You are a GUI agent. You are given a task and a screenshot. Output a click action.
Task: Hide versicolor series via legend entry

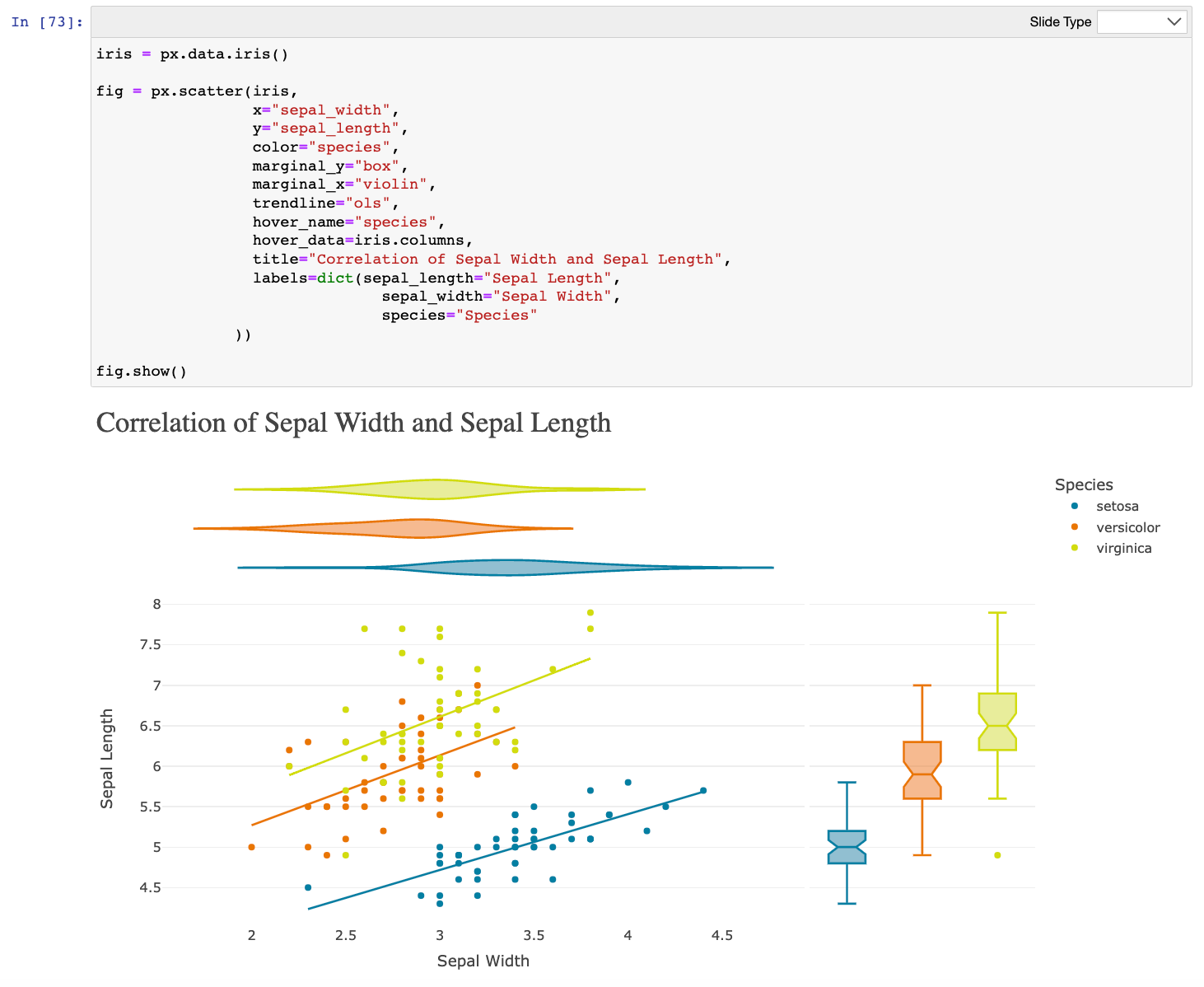(x=1127, y=527)
